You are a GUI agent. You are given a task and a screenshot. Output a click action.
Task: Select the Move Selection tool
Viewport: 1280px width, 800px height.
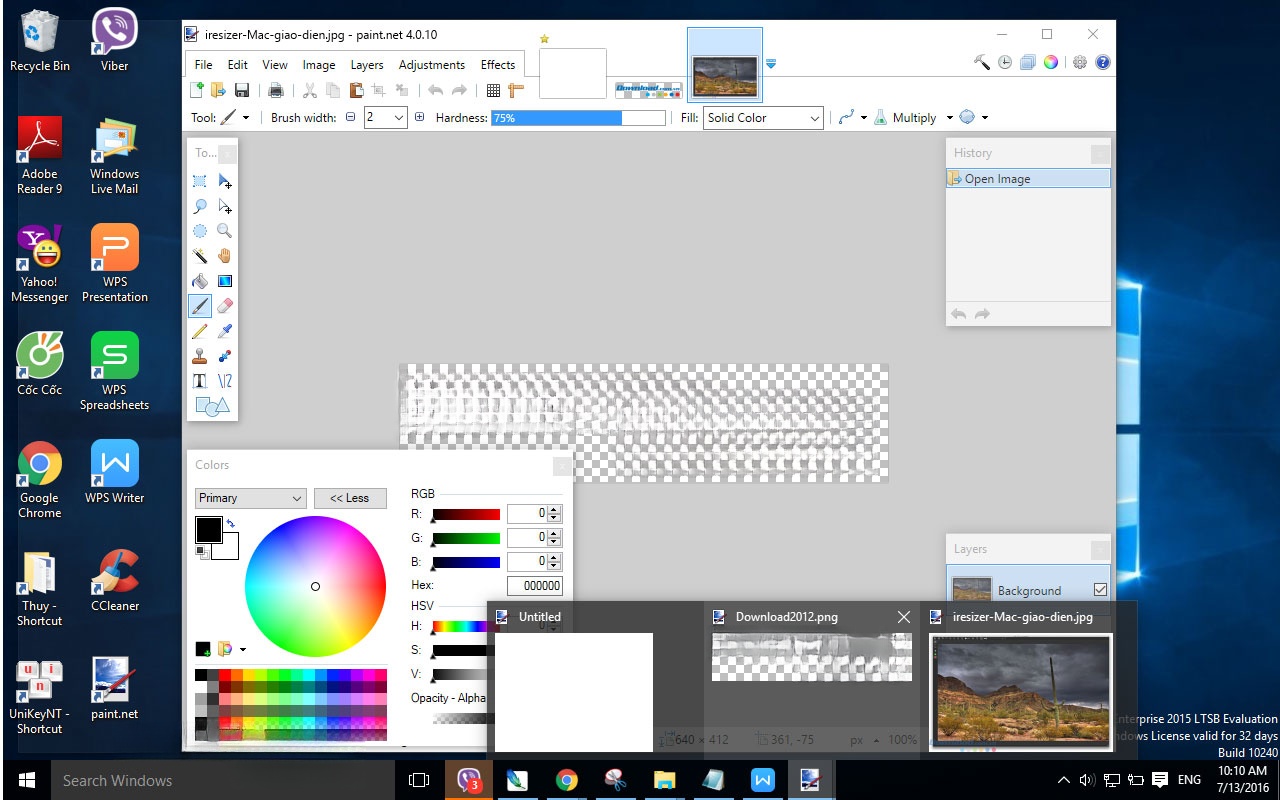(225, 207)
